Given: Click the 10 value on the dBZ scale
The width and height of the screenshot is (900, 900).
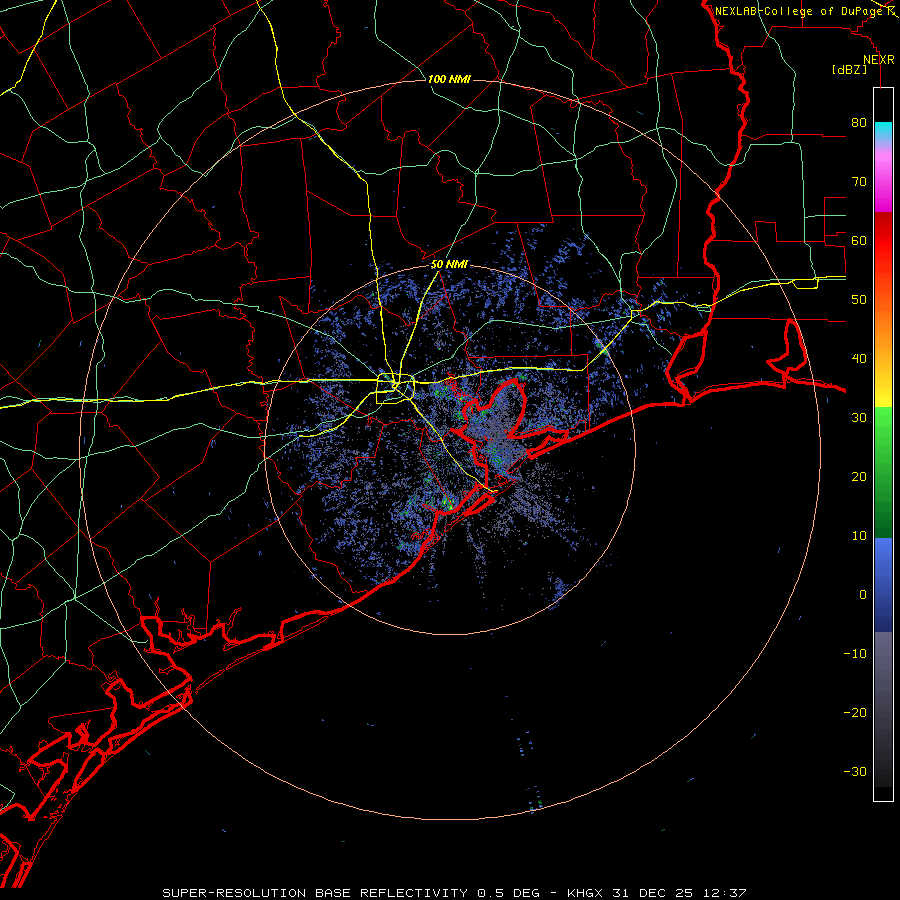Looking at the screenshot, I should pos(859,536).
